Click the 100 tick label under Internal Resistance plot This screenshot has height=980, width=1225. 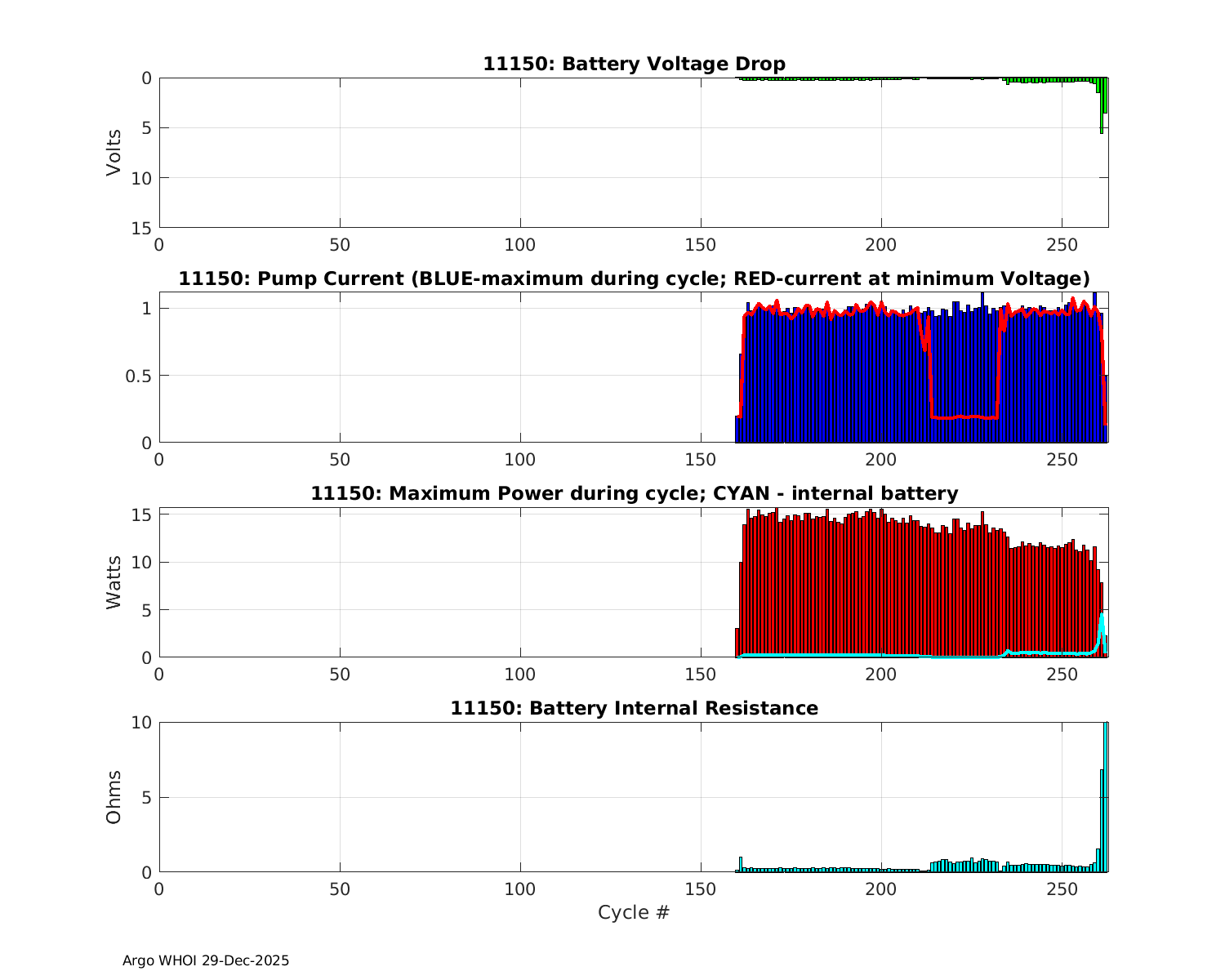520,889
